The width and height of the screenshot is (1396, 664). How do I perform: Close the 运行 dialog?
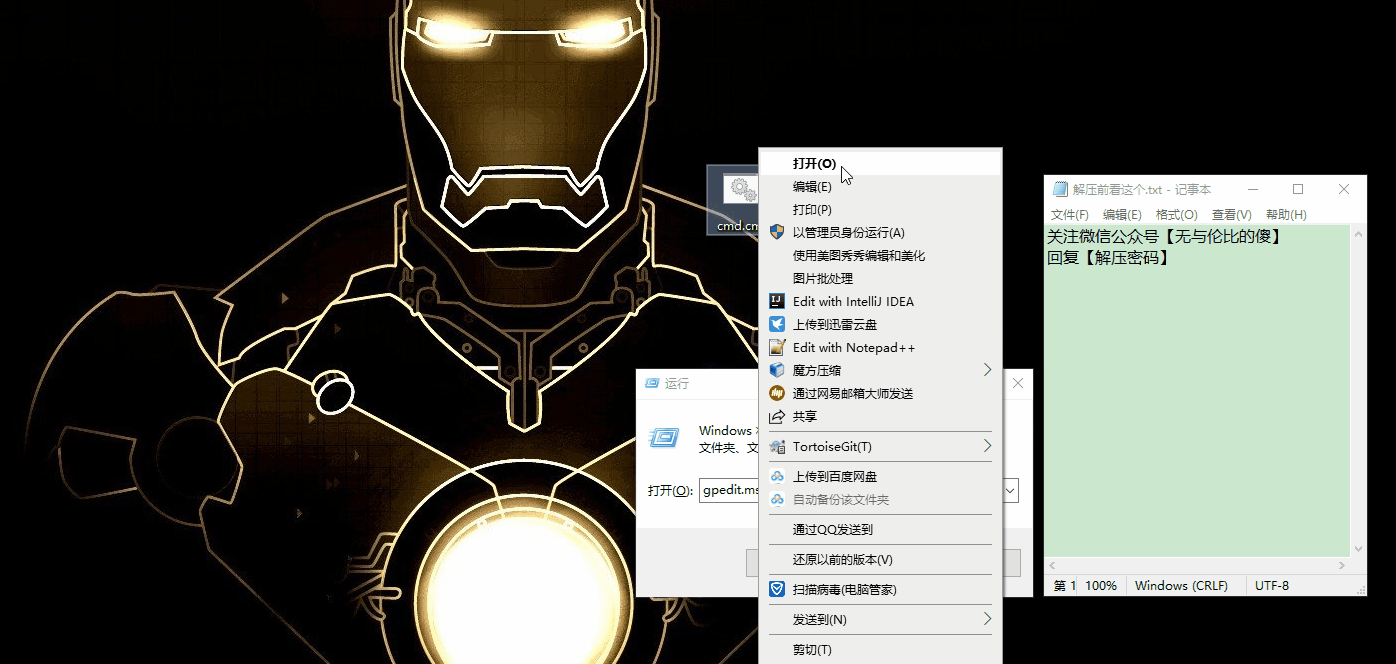[1018, 383]
